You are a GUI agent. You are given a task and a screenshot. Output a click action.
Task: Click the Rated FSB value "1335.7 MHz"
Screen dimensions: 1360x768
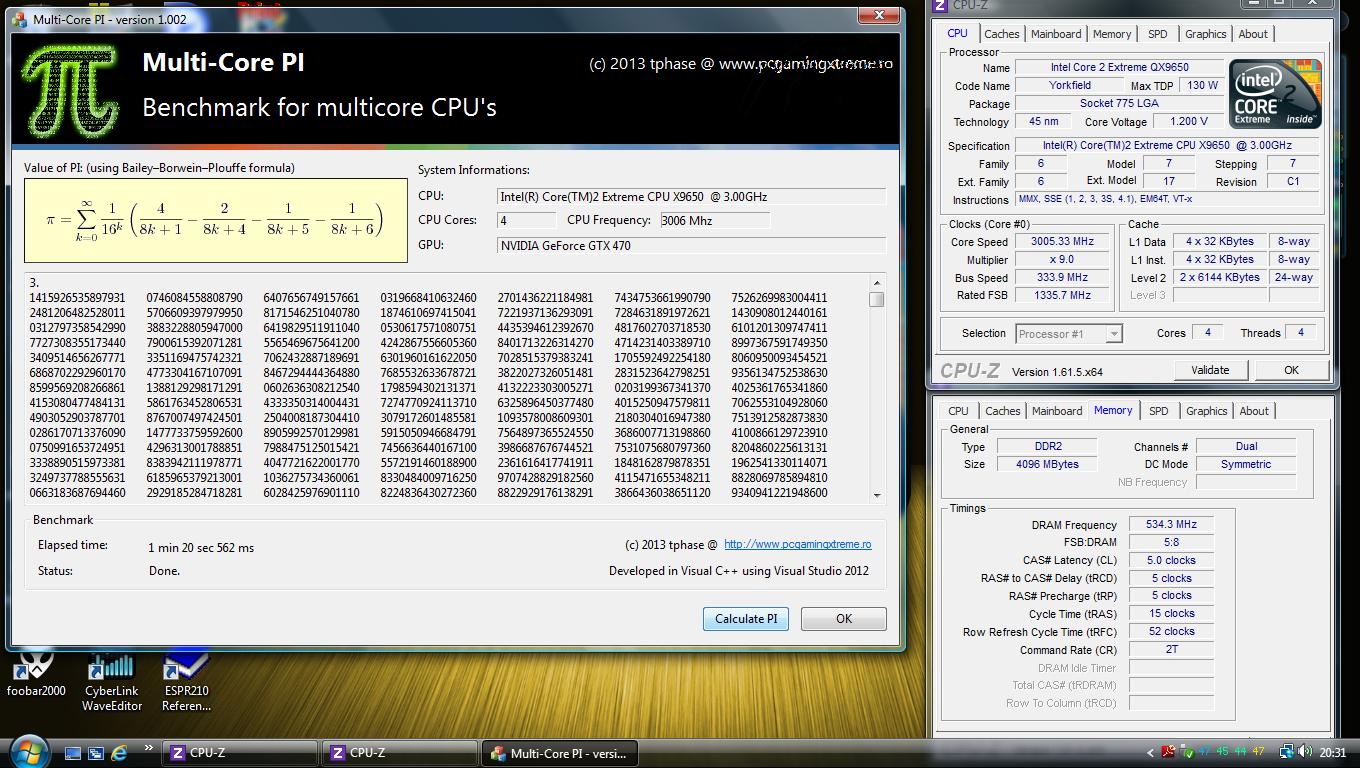pos(1061,296)
